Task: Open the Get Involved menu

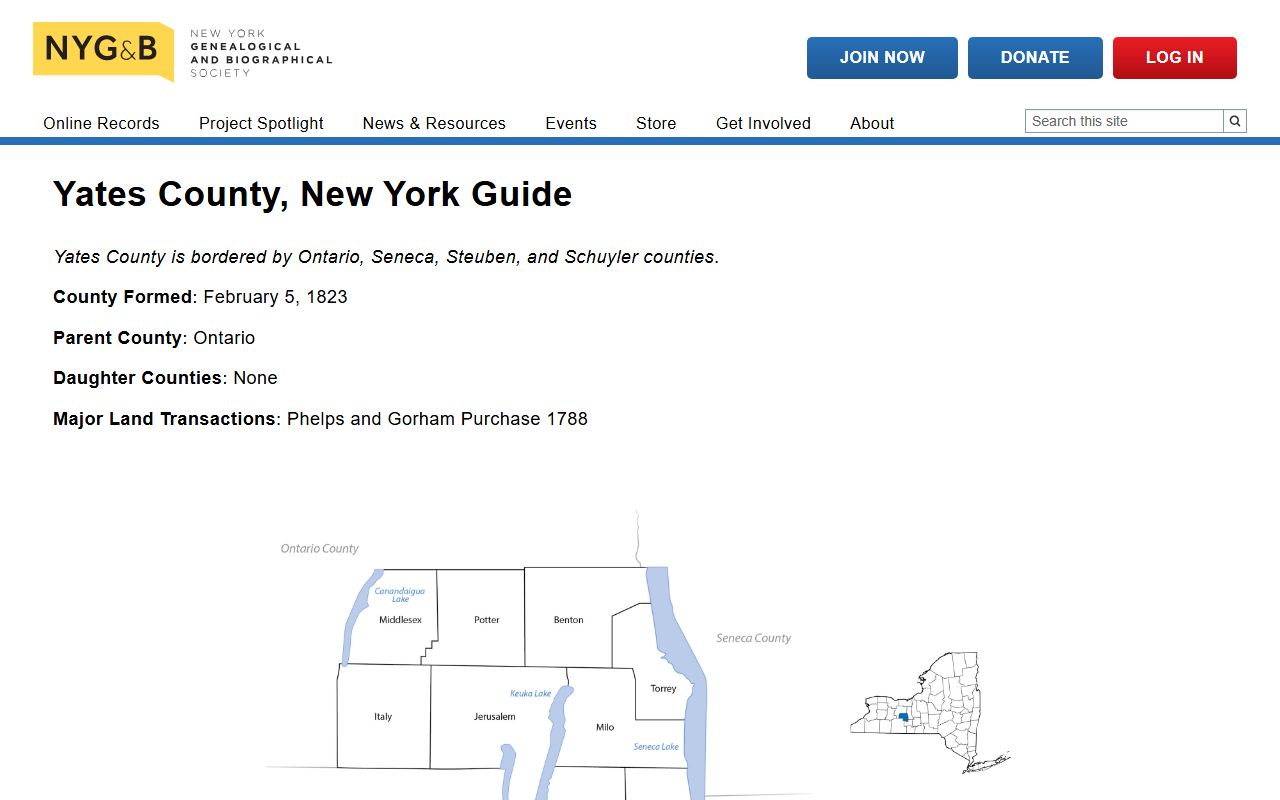Action: pyautogui.click(x=763, y=123)
